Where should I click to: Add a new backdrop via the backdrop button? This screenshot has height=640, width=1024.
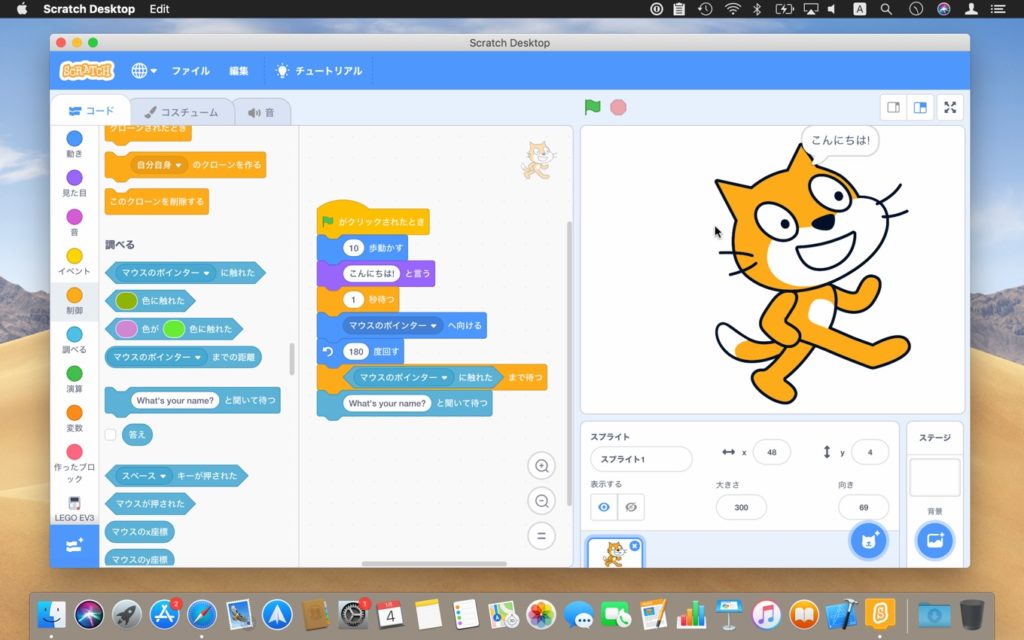coord(936,540)
